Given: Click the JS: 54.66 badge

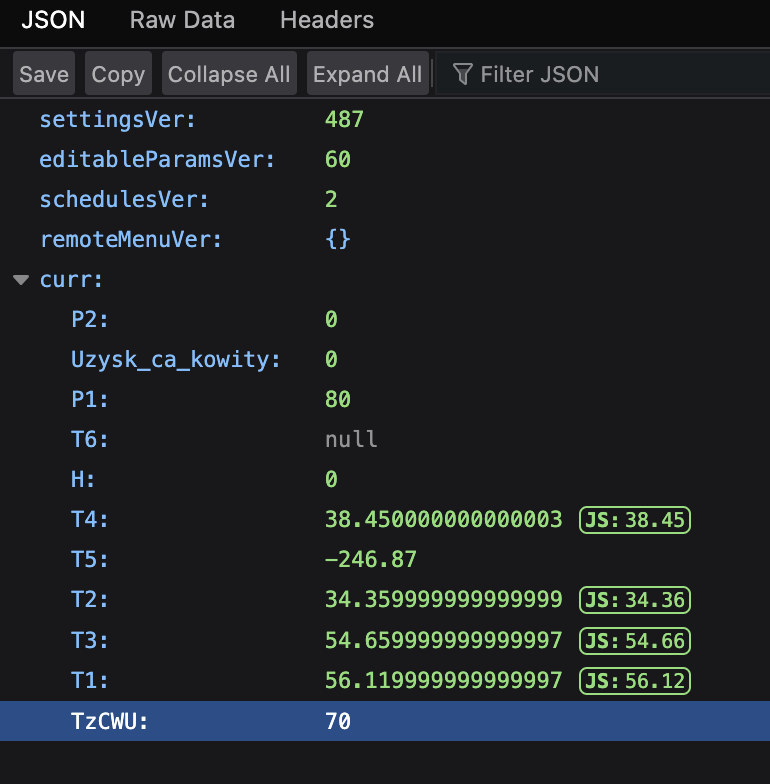Looking at the screenshot, I should pyautogui.click(x=635, y=641).
